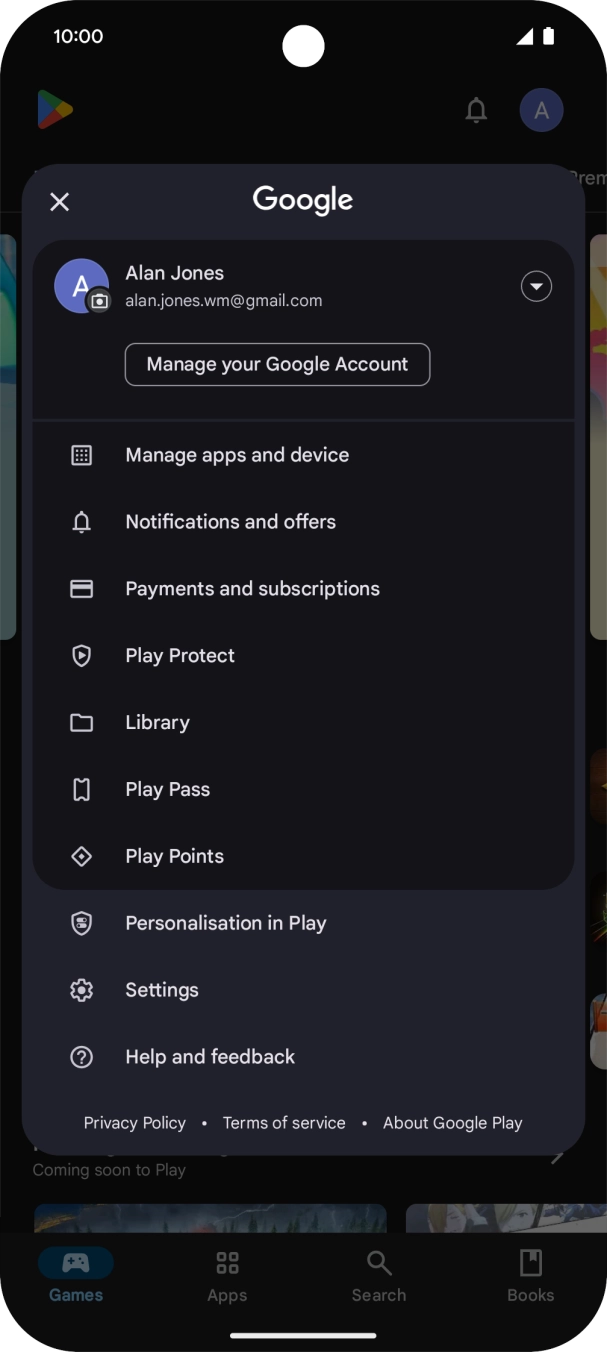This screenshot has width=607, height=1352.
Task: Open Play Store Settings
Action: [x=161, y=989]
